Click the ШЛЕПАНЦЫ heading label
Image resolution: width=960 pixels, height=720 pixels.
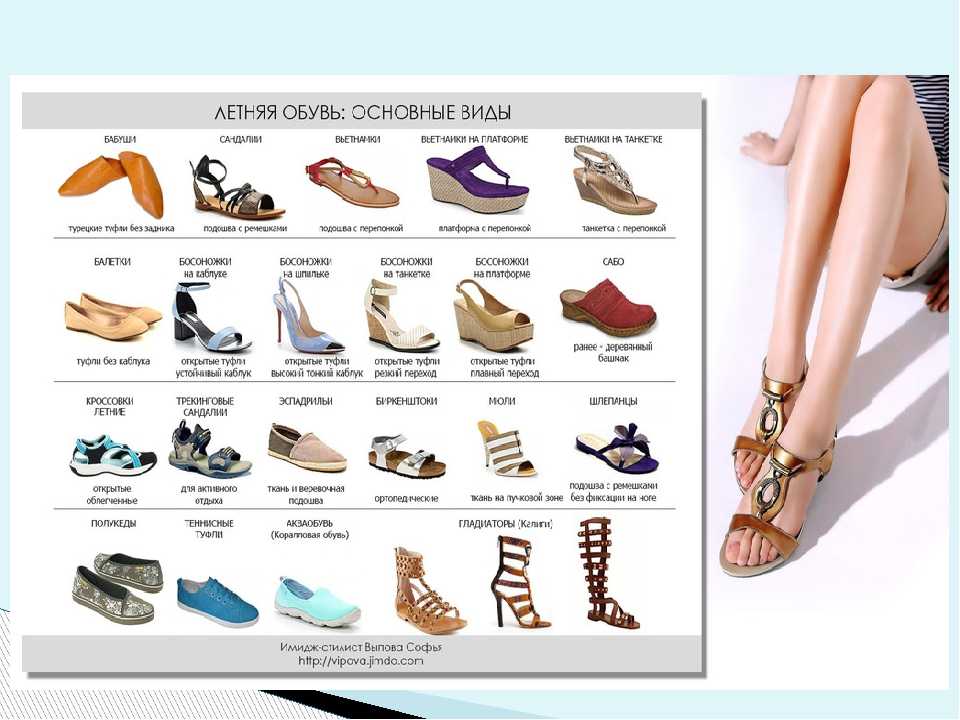pyautogui.click(x=613, y=402)
